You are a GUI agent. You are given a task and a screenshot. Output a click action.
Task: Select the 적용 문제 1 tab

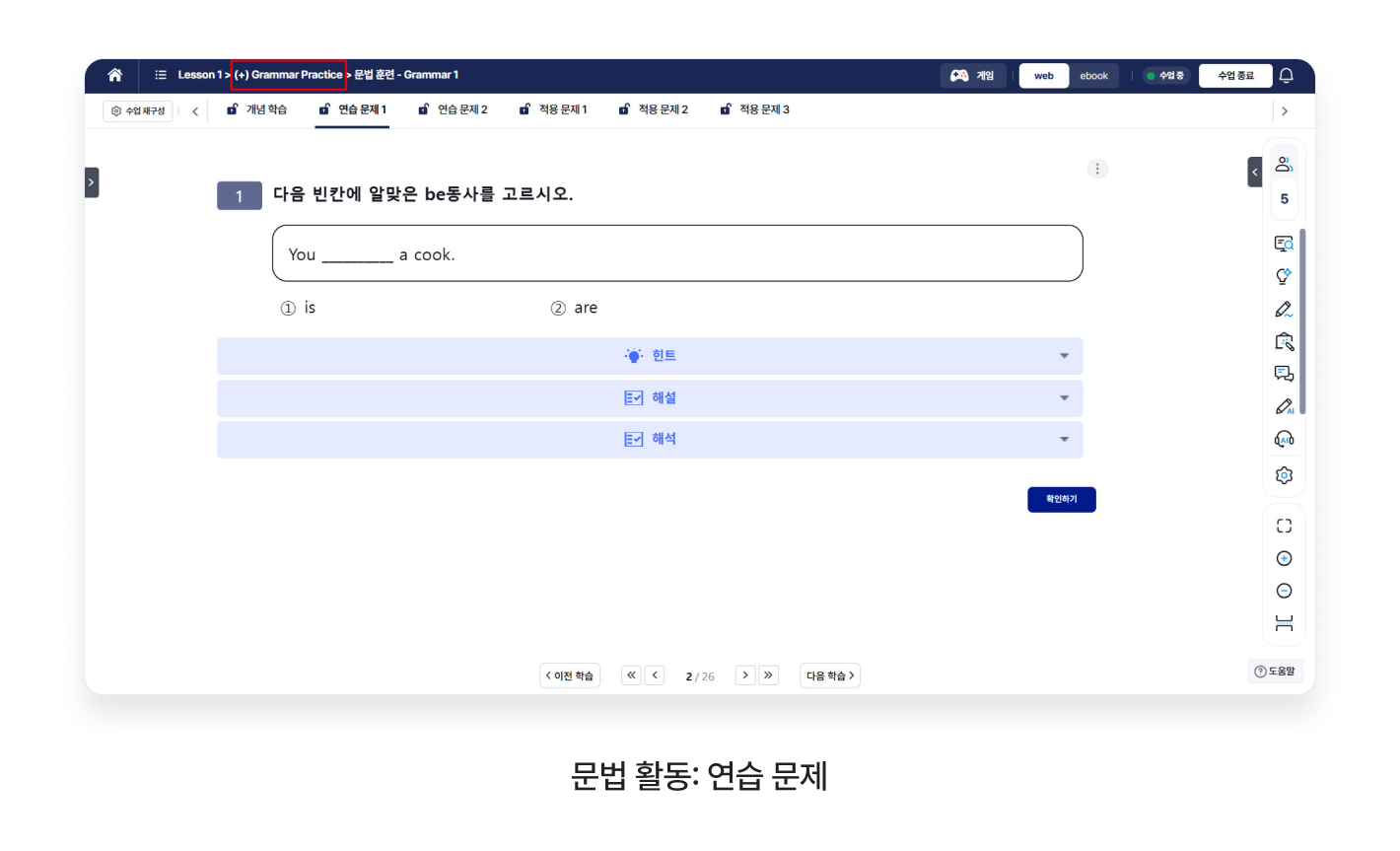click(x=554, y=109)
